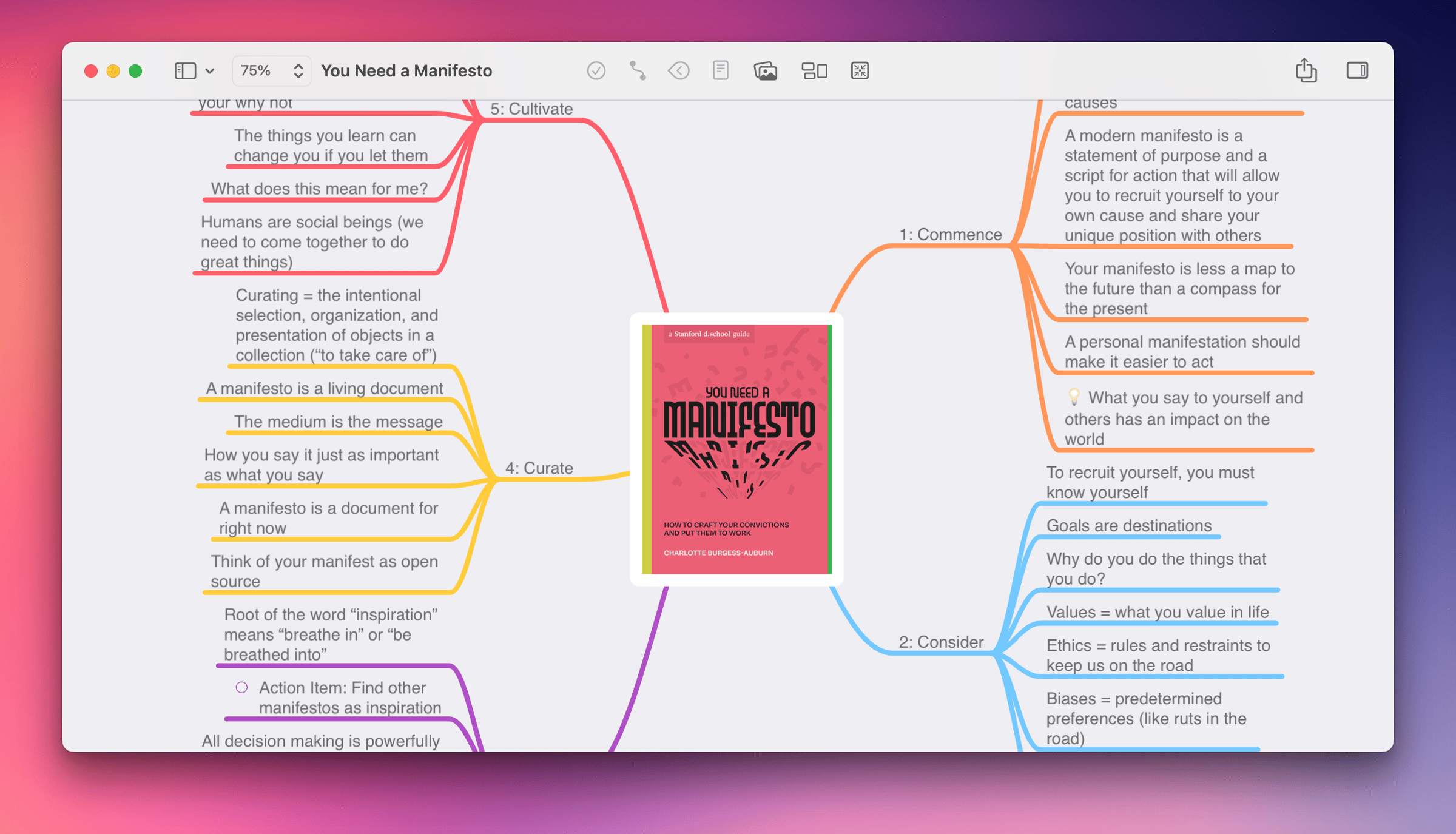The height and width of the screenshot is (834, 1456).
Task: Select 'The things you learn can change you'
Action: point(331,146)
